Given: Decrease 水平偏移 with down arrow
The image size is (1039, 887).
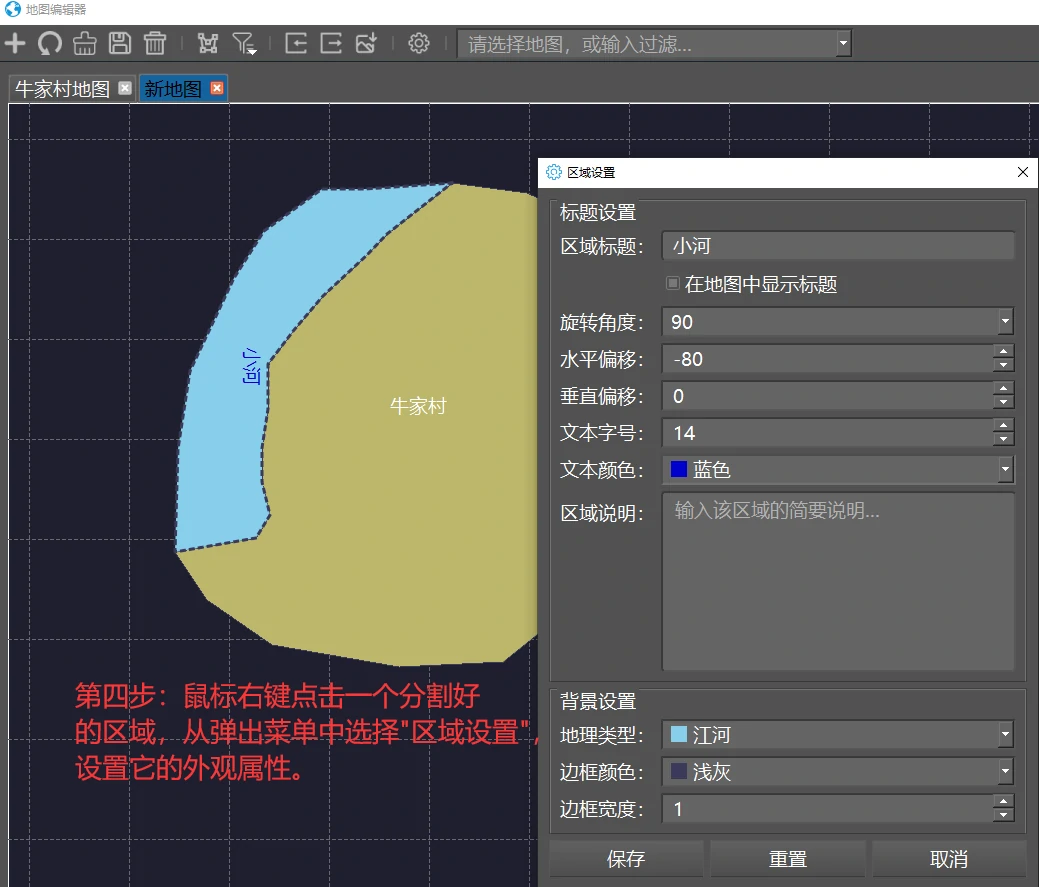Looking at the screenshot, I should (x=1003, y=365).
